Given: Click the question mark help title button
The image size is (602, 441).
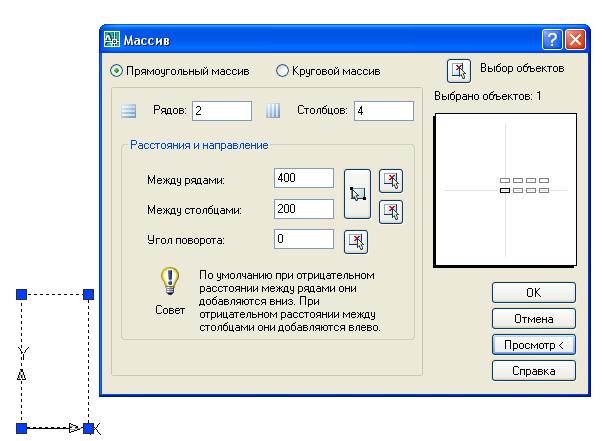Looking at the screenshot, I should click(x=552, y=40).
